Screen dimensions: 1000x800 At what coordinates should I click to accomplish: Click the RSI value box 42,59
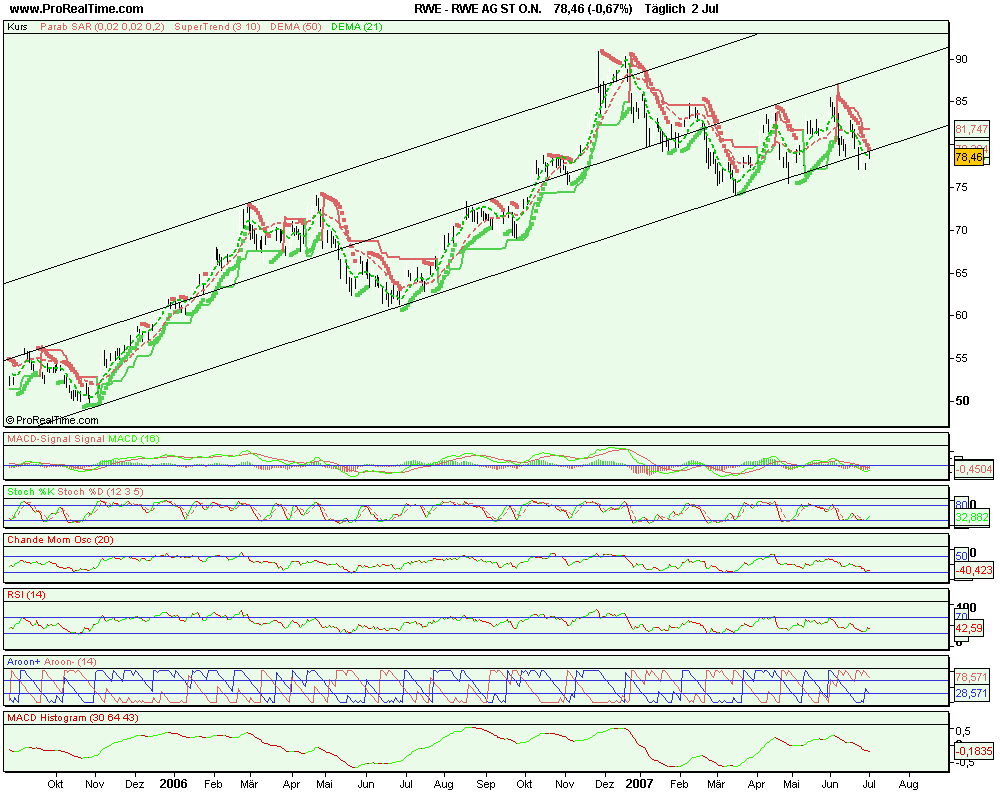970,629
